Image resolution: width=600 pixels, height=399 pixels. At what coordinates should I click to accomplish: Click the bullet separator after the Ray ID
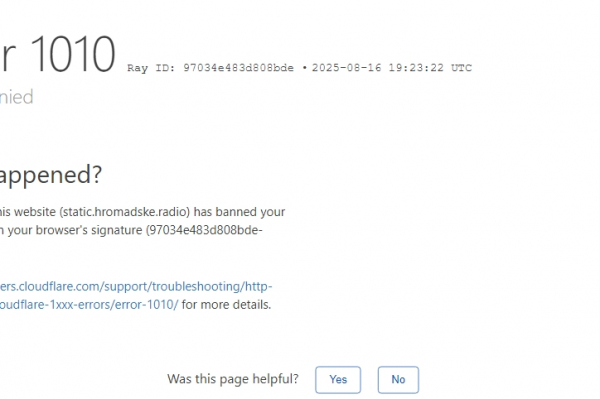(x=305, y=68)
